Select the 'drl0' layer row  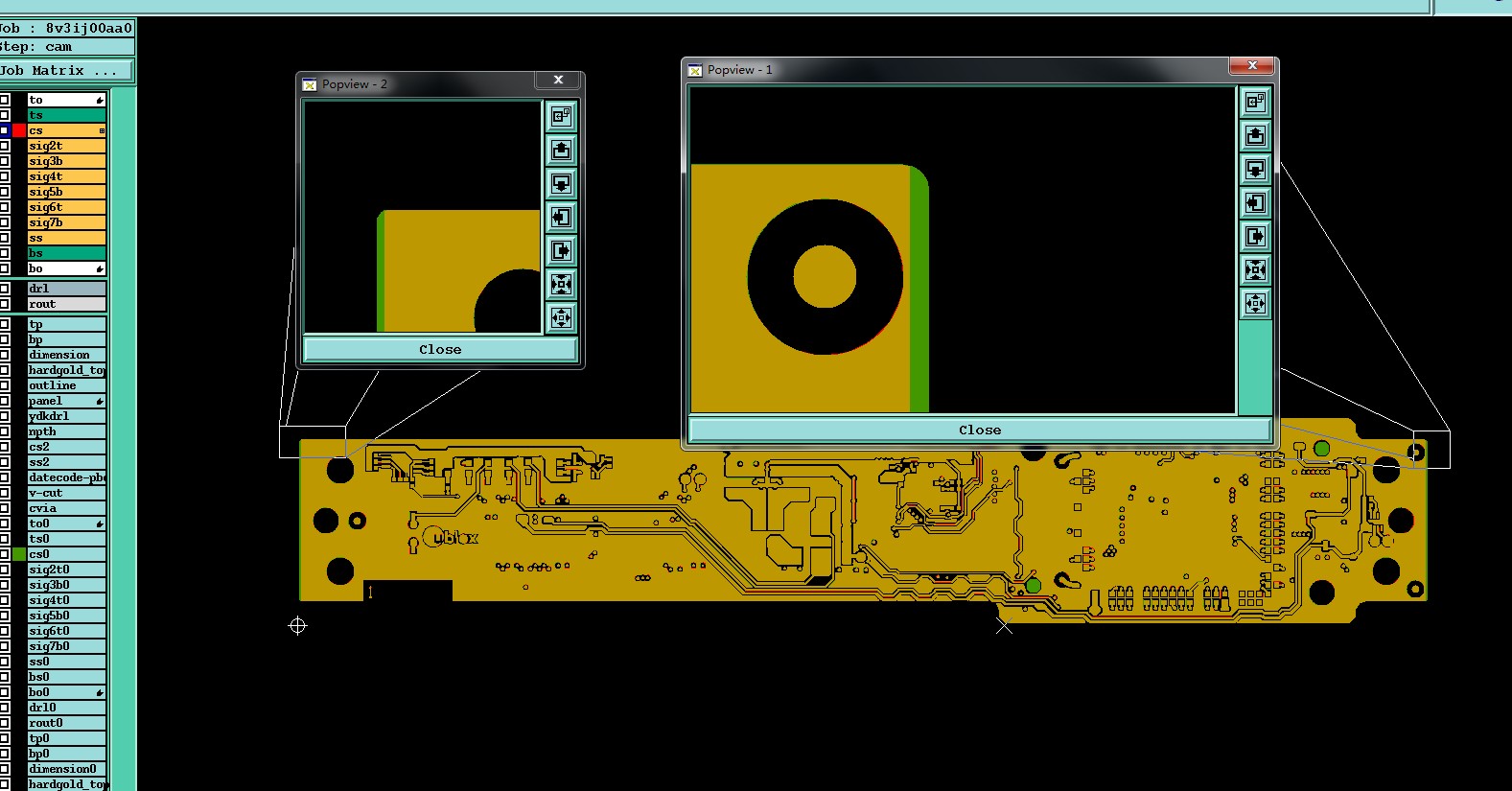[x=66, y=708]
